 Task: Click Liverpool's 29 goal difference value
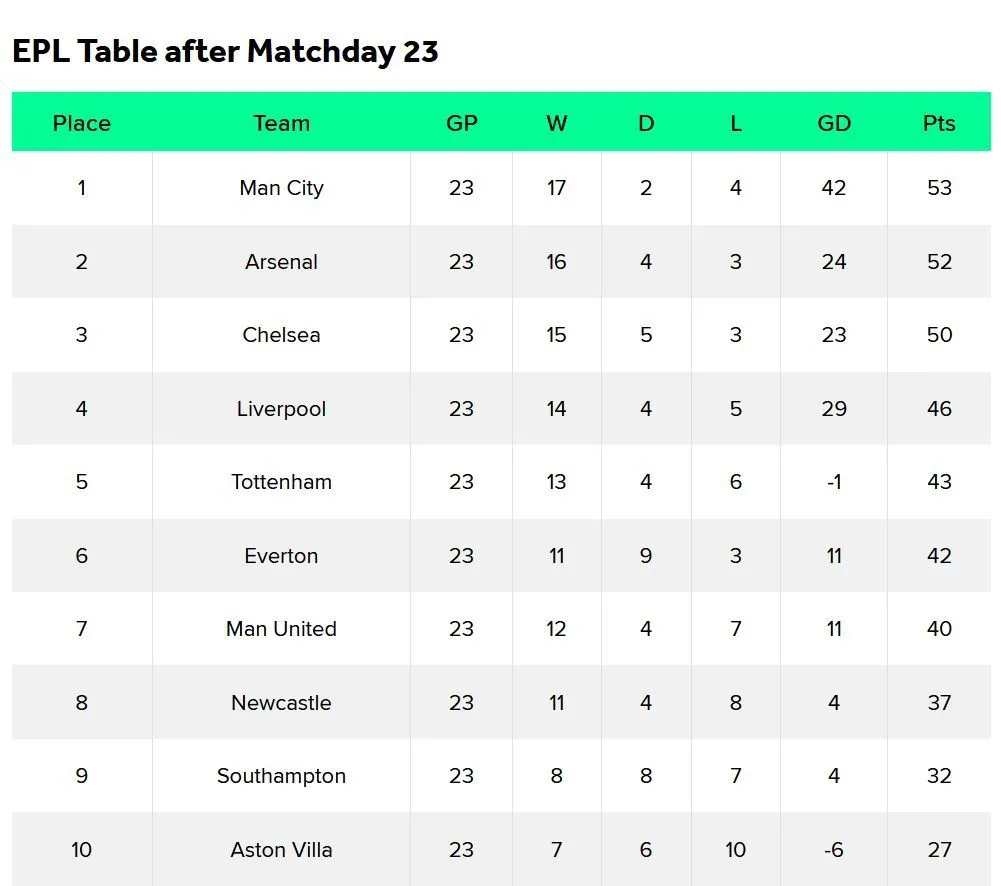[x=834, y=409]
